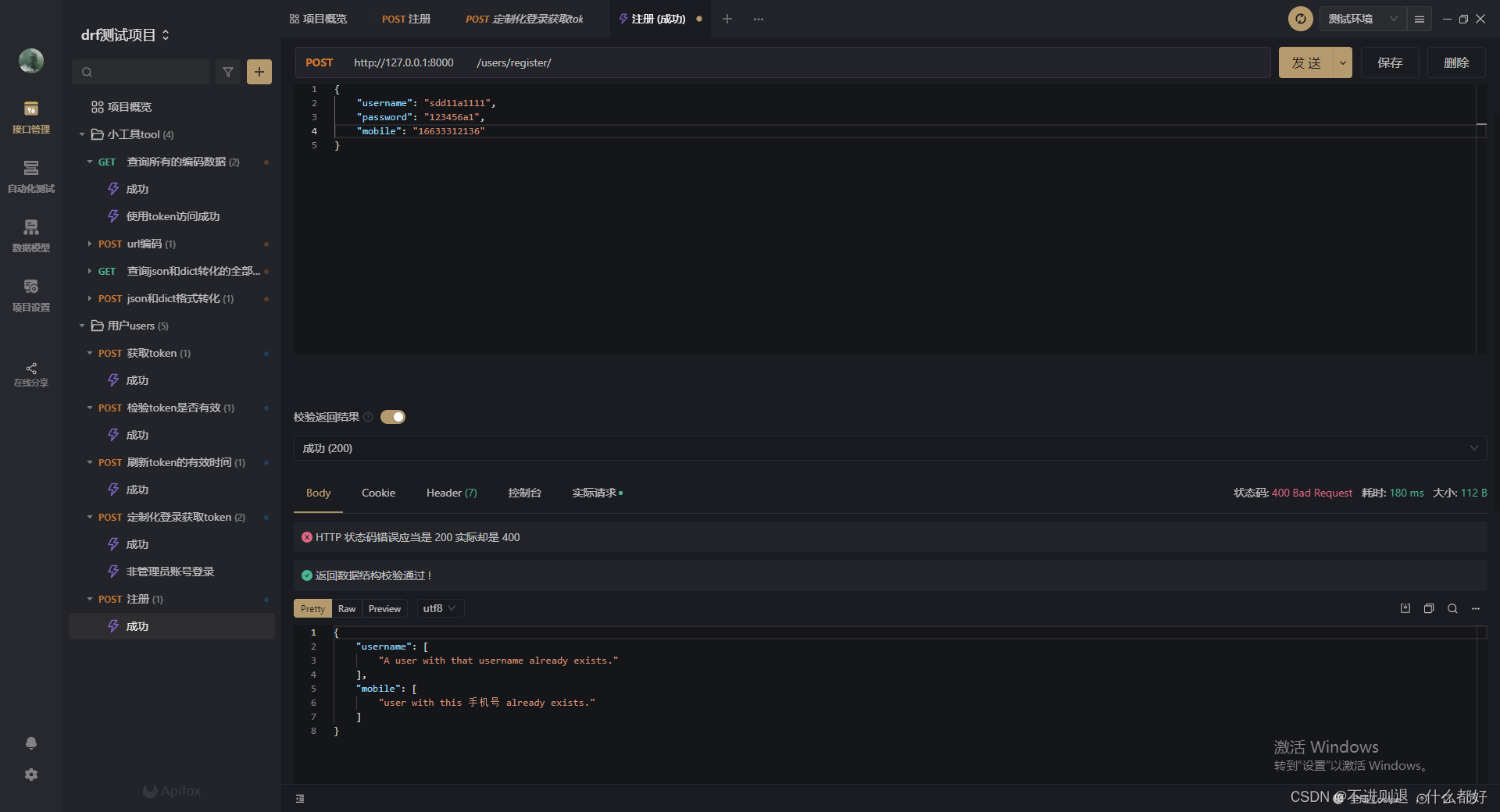Switch to the Header (7) tab
This screenshot has height=812, width=1500.
point(452,493)
